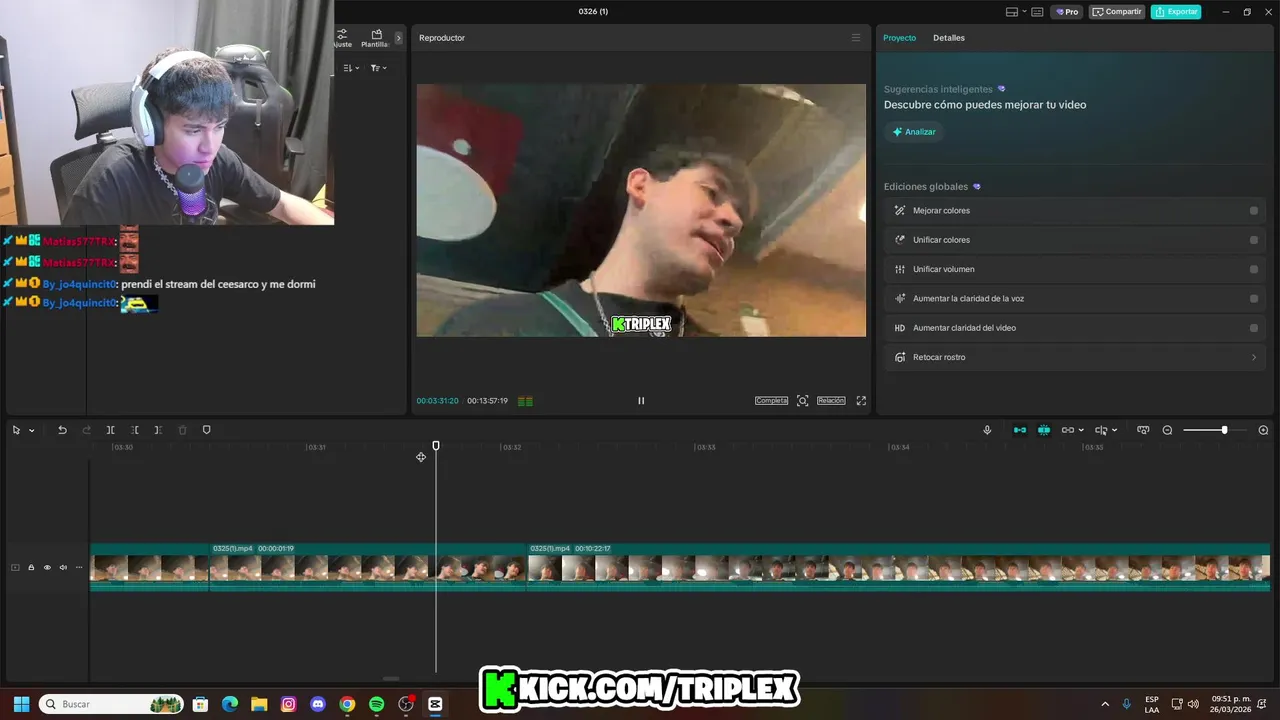Toggle main track magnet
Screen dimensions: 1280x720
[1020, 430]
